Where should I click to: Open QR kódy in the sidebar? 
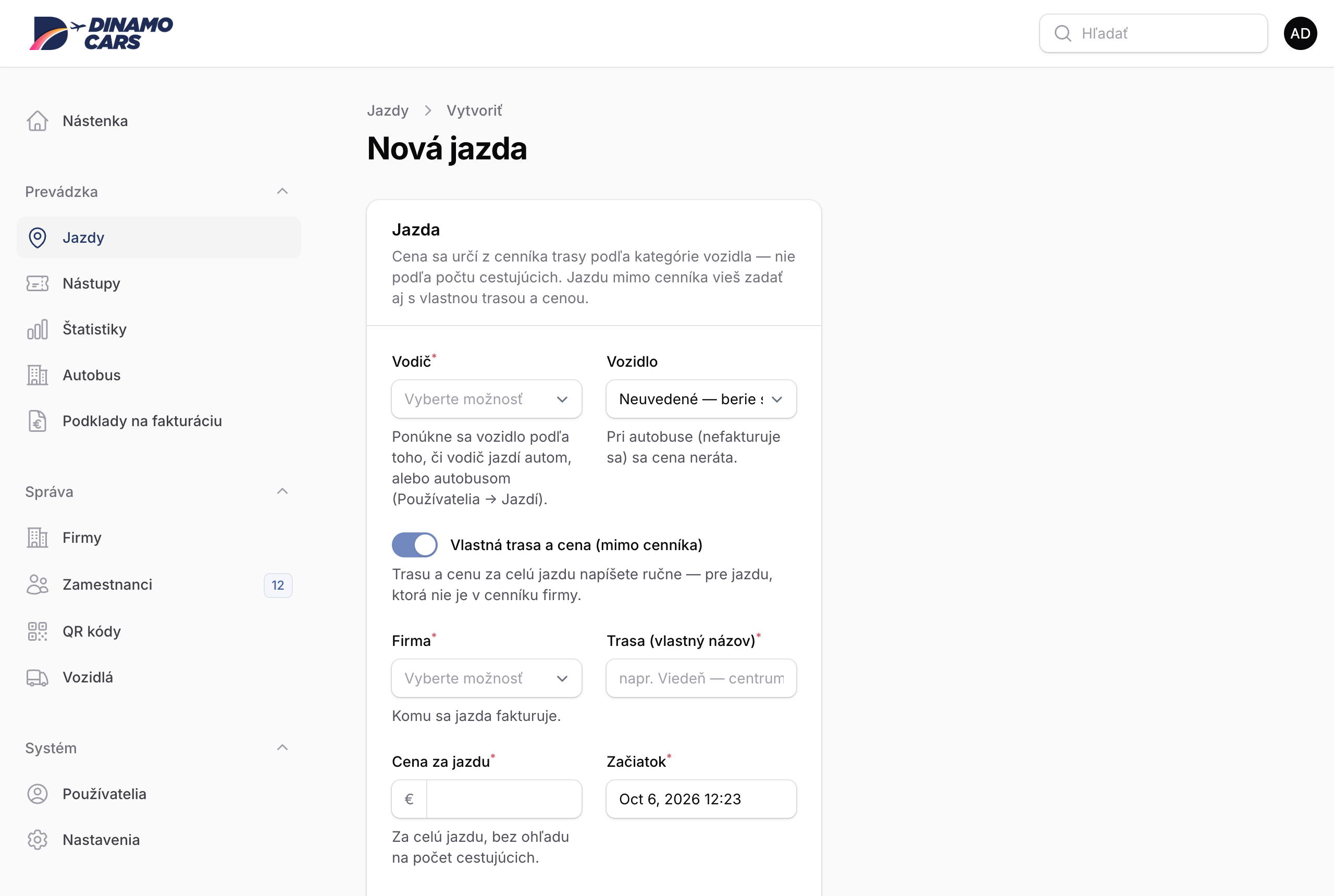tap(159, 631)
